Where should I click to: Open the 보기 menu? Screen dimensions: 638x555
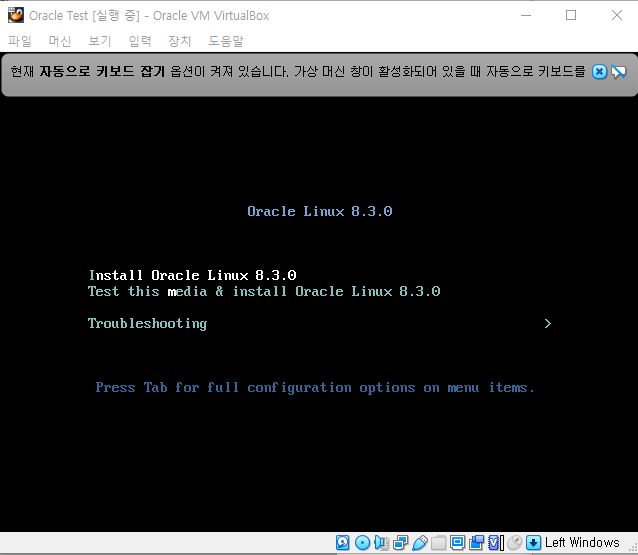100,41
